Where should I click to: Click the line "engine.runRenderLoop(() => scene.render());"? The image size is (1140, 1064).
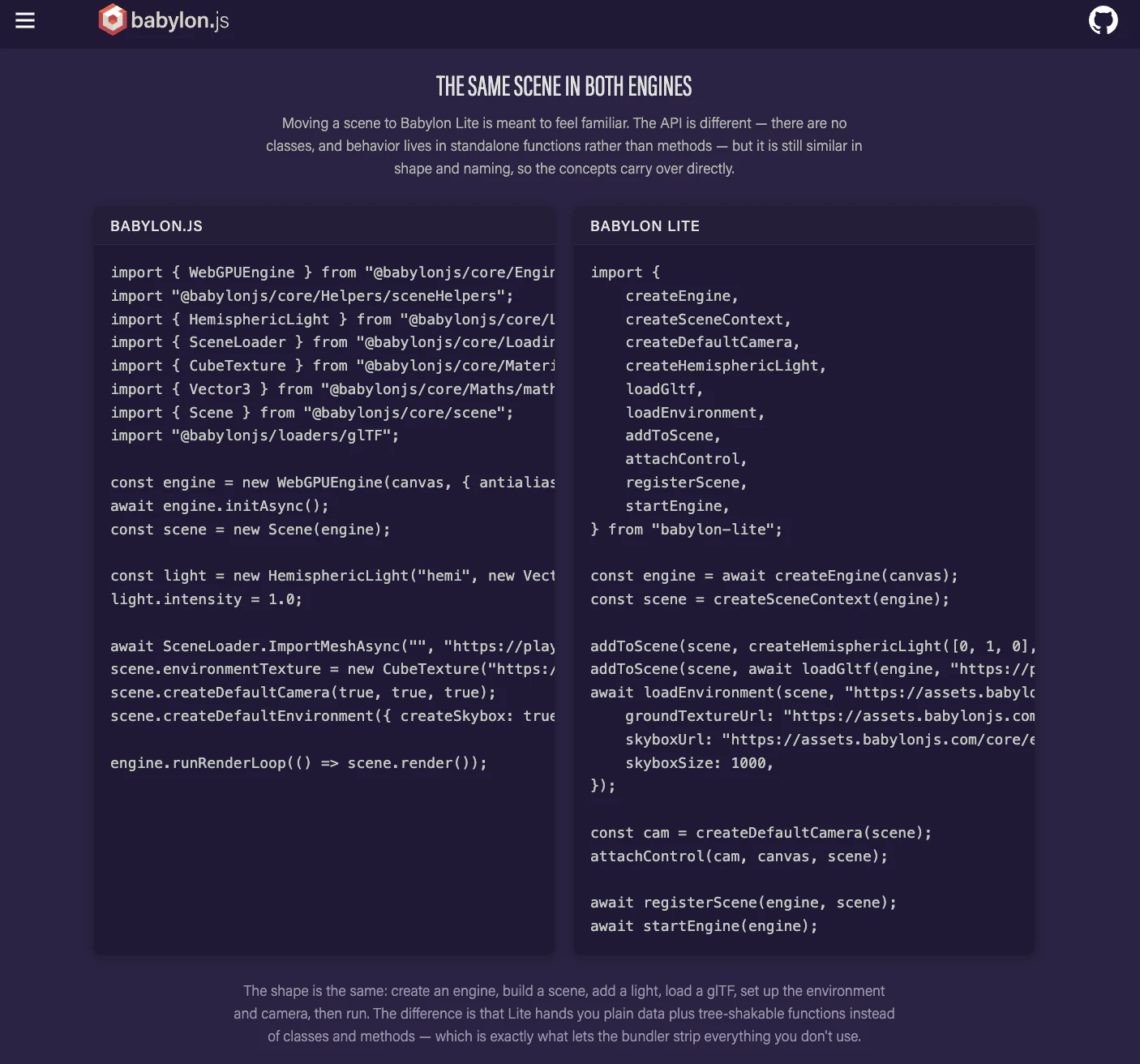click(299, 763)
